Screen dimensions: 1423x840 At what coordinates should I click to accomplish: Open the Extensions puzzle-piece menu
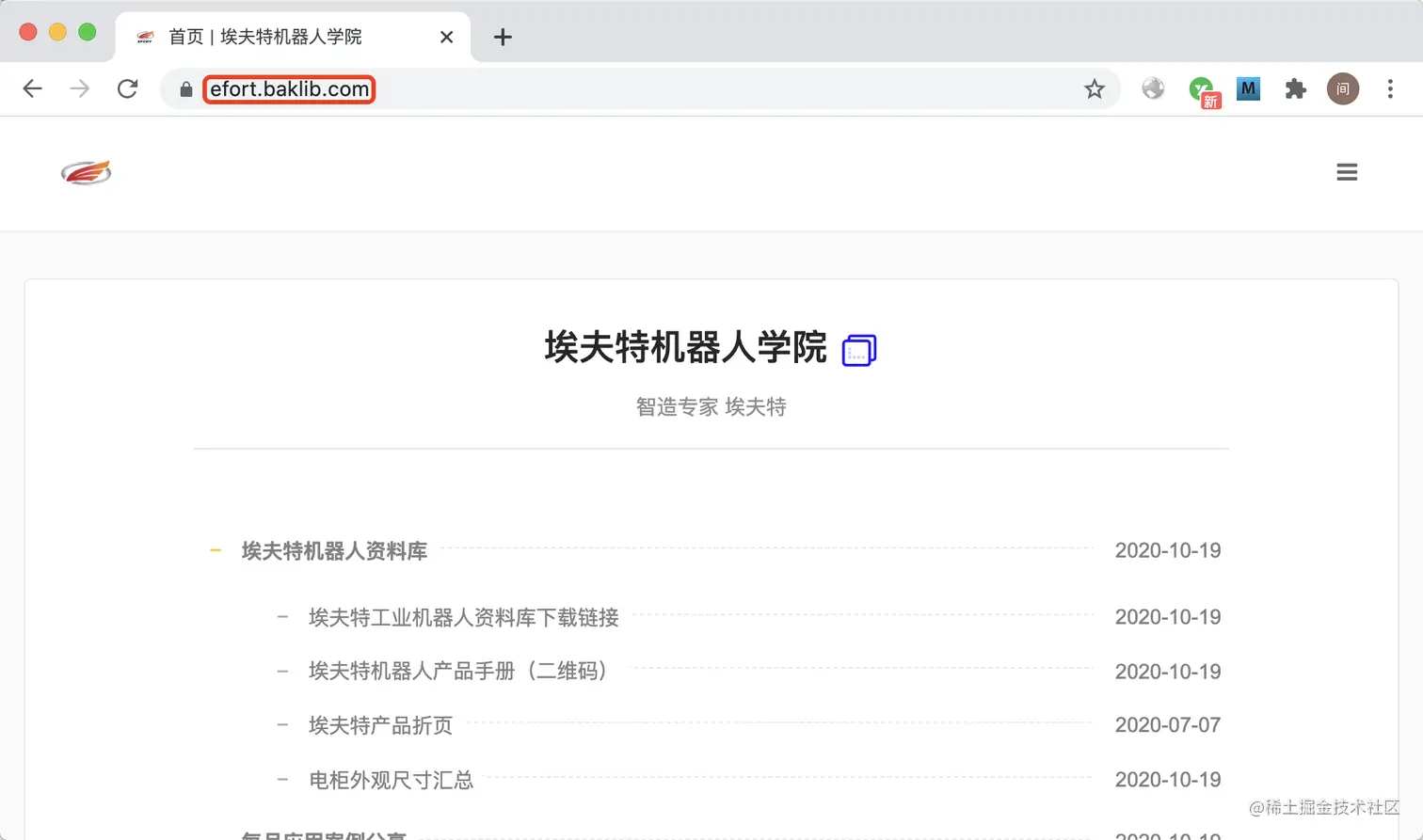(1296, 88)
